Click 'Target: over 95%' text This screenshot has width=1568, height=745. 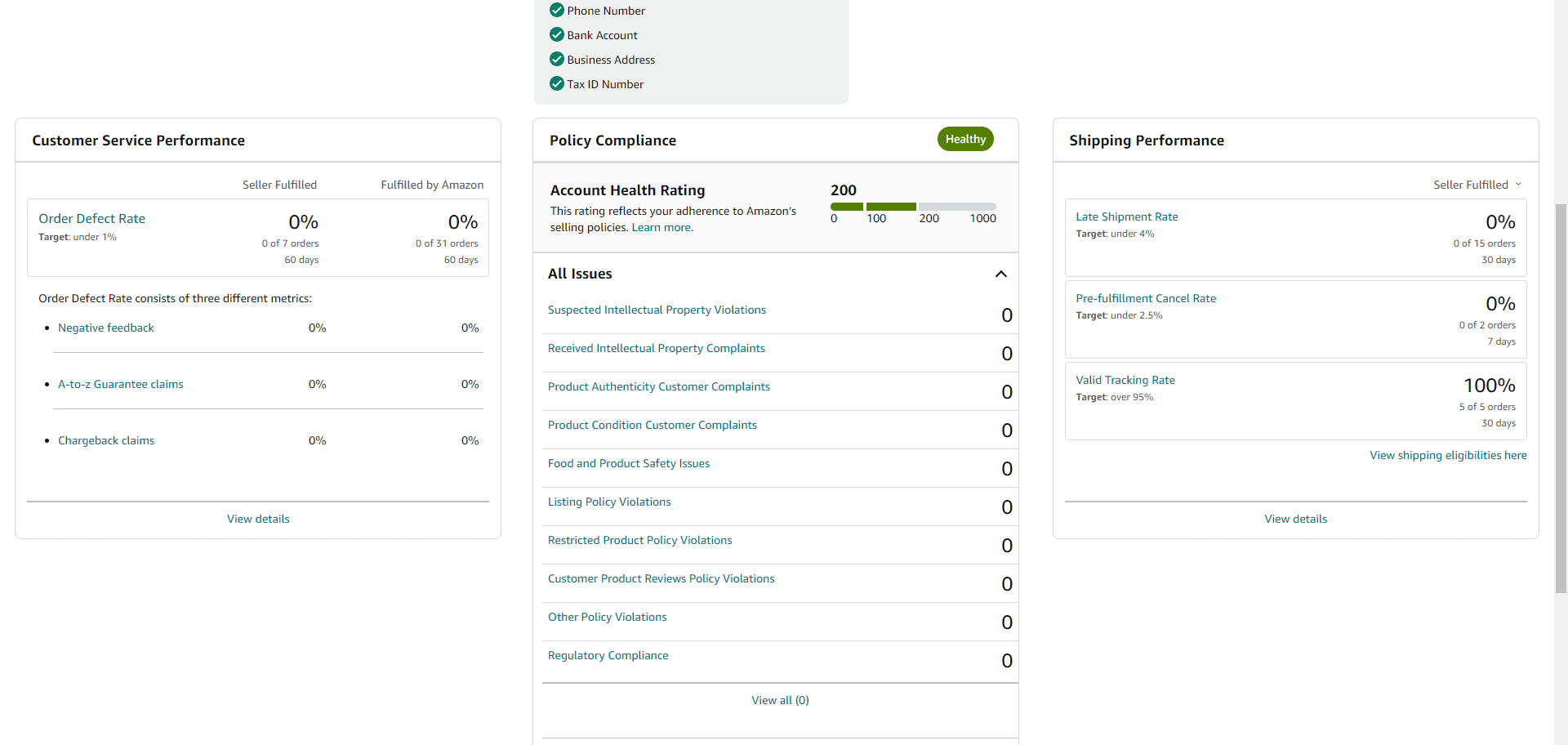(x=1114, y=397)
